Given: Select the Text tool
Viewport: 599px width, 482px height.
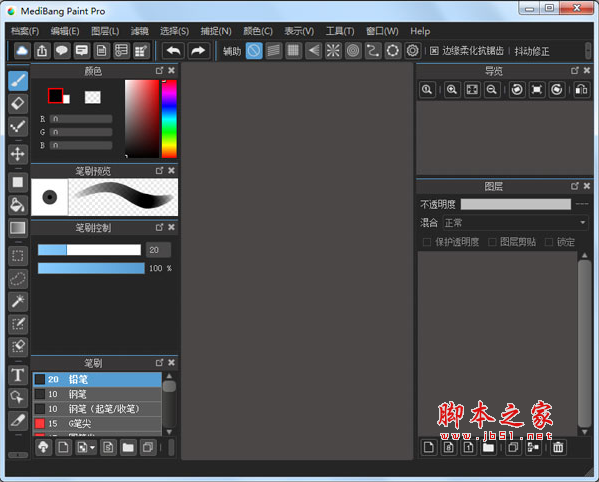Looking at the screenshot, I should 18,375.
